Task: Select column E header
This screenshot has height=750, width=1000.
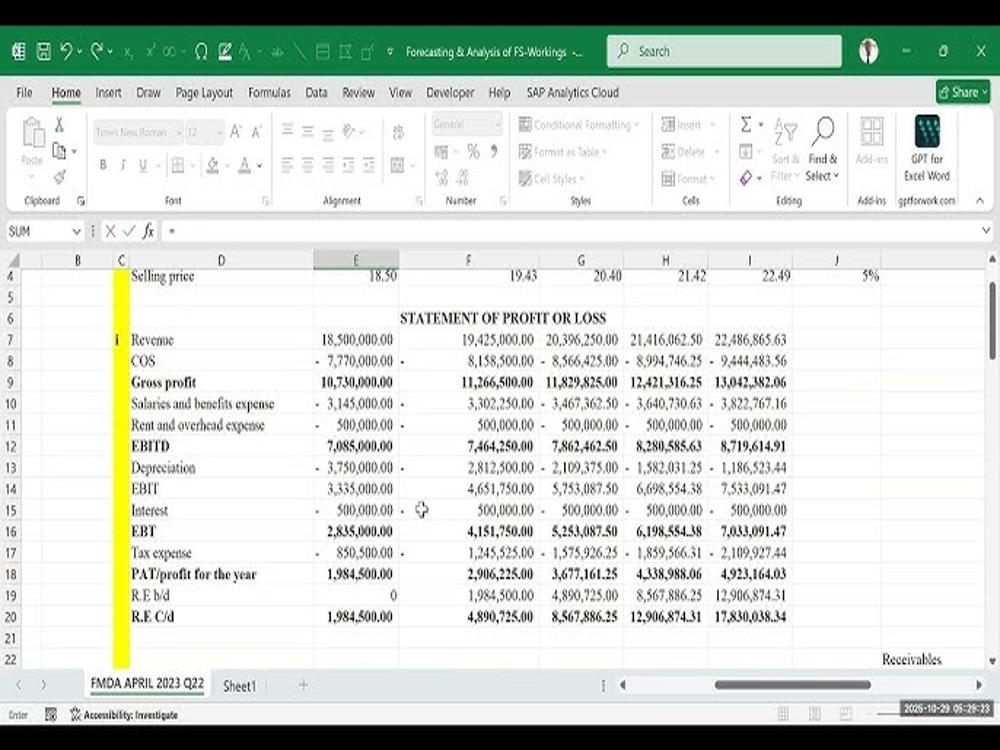Action: coord(356,260)
